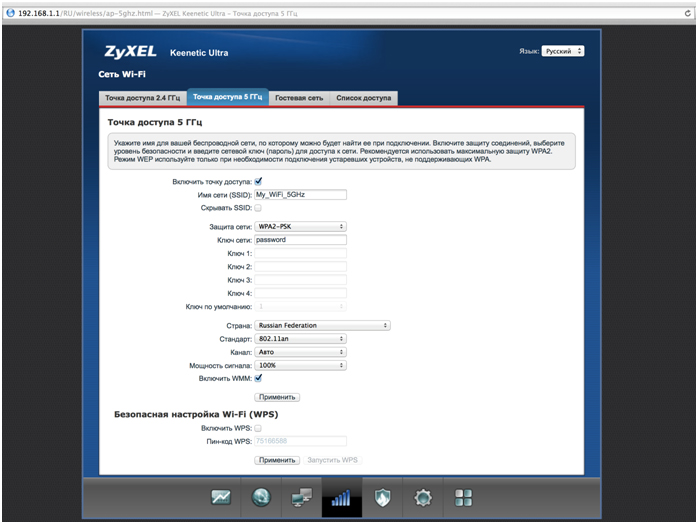Click 'Применить' below the WMM checkbox

(277, 397)
